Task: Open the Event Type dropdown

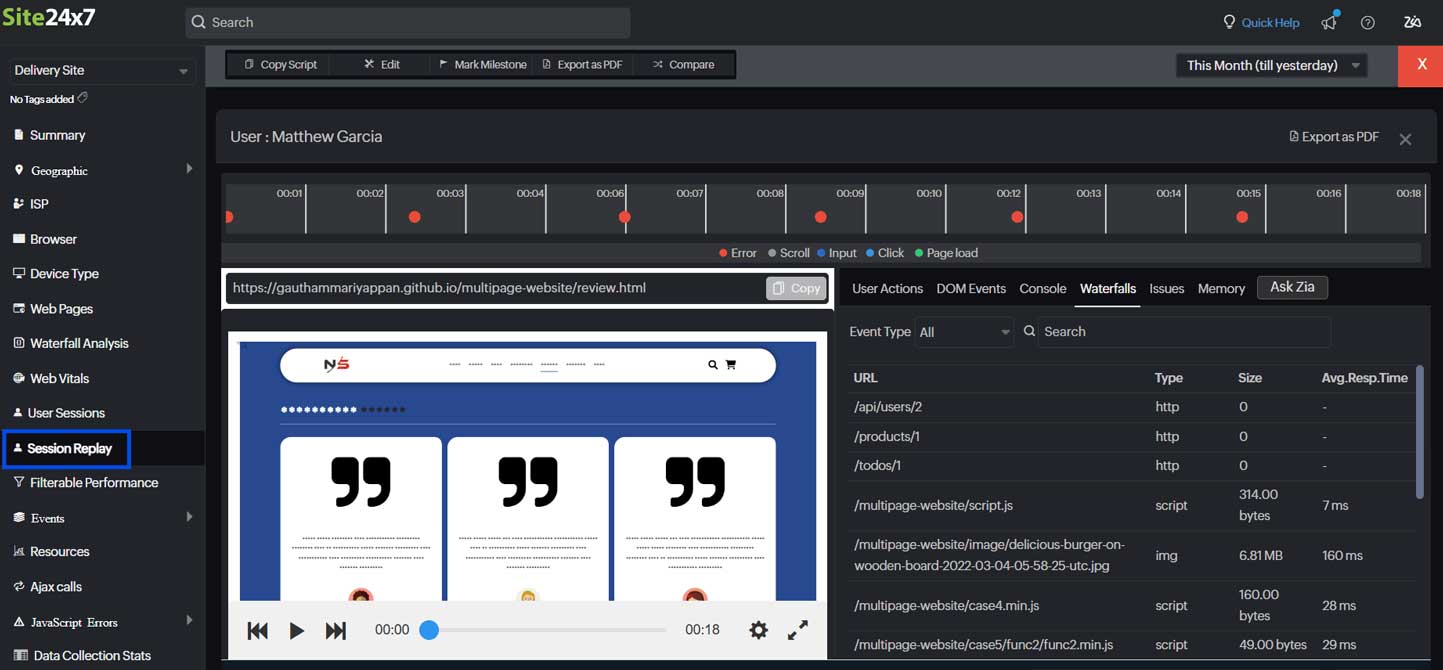Action: point(963,331)
